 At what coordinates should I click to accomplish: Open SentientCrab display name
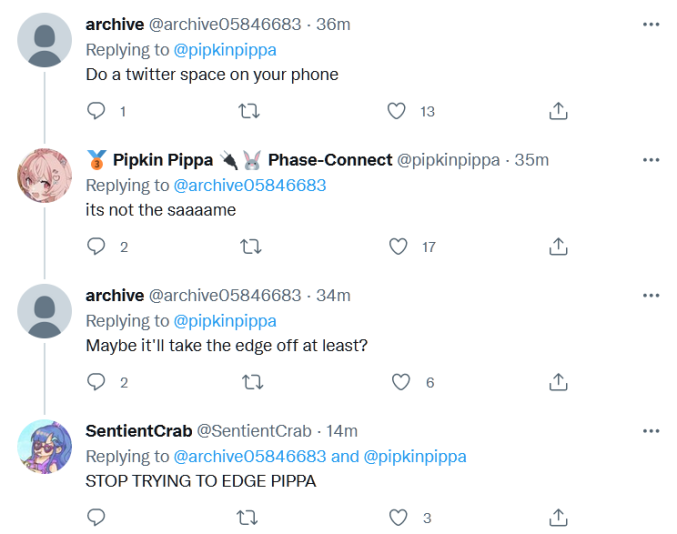(139, 431)
